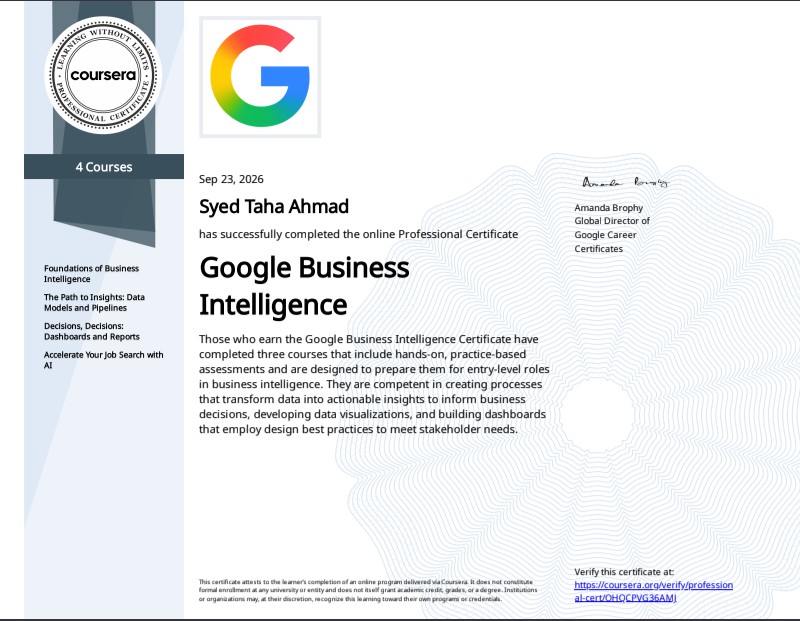
Task: Click the Amanda Brophy signature
Action: (x=625, y=182)
